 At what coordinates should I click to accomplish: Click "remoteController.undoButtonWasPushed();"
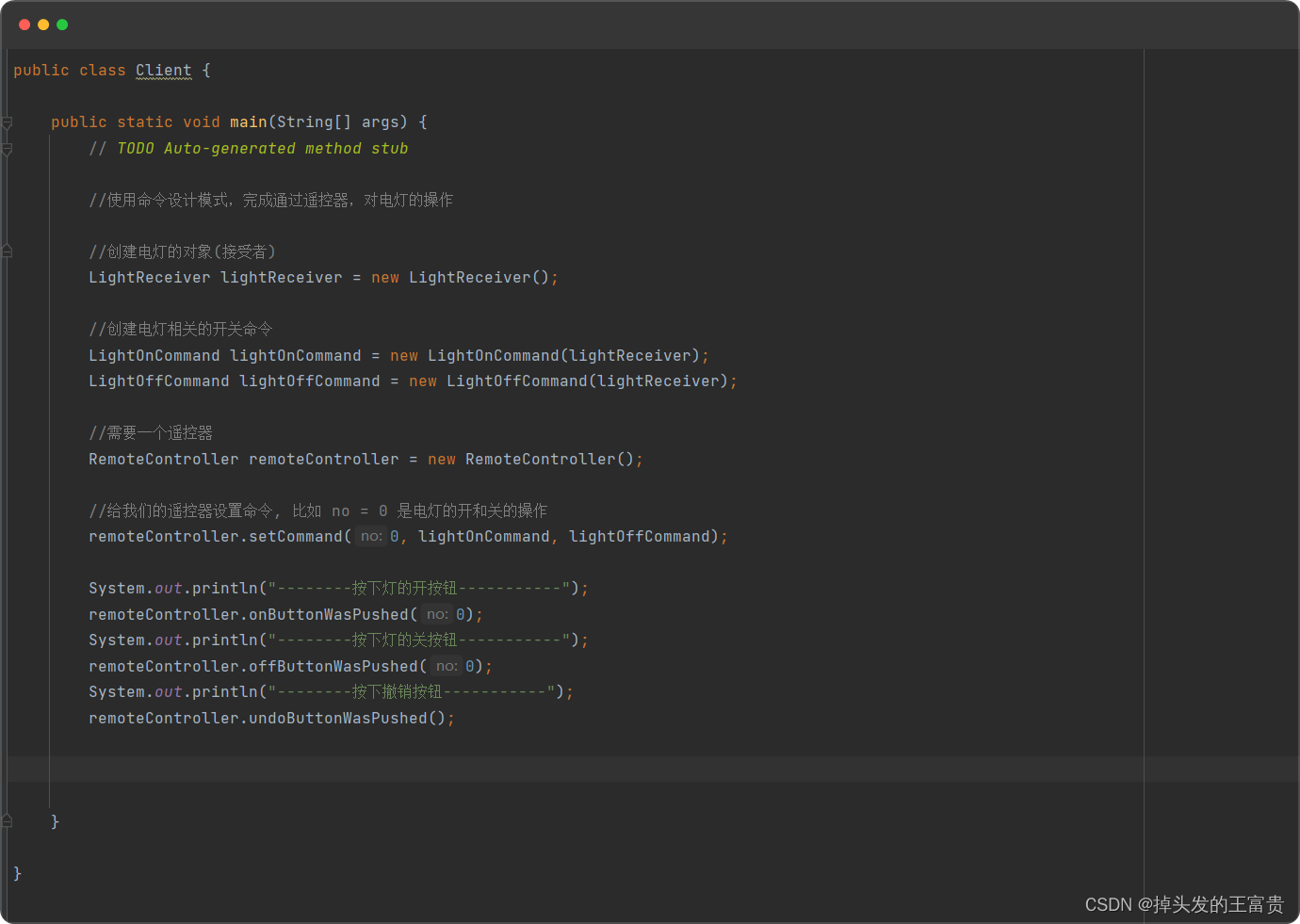pyautogui.click(x=271, y=718)
